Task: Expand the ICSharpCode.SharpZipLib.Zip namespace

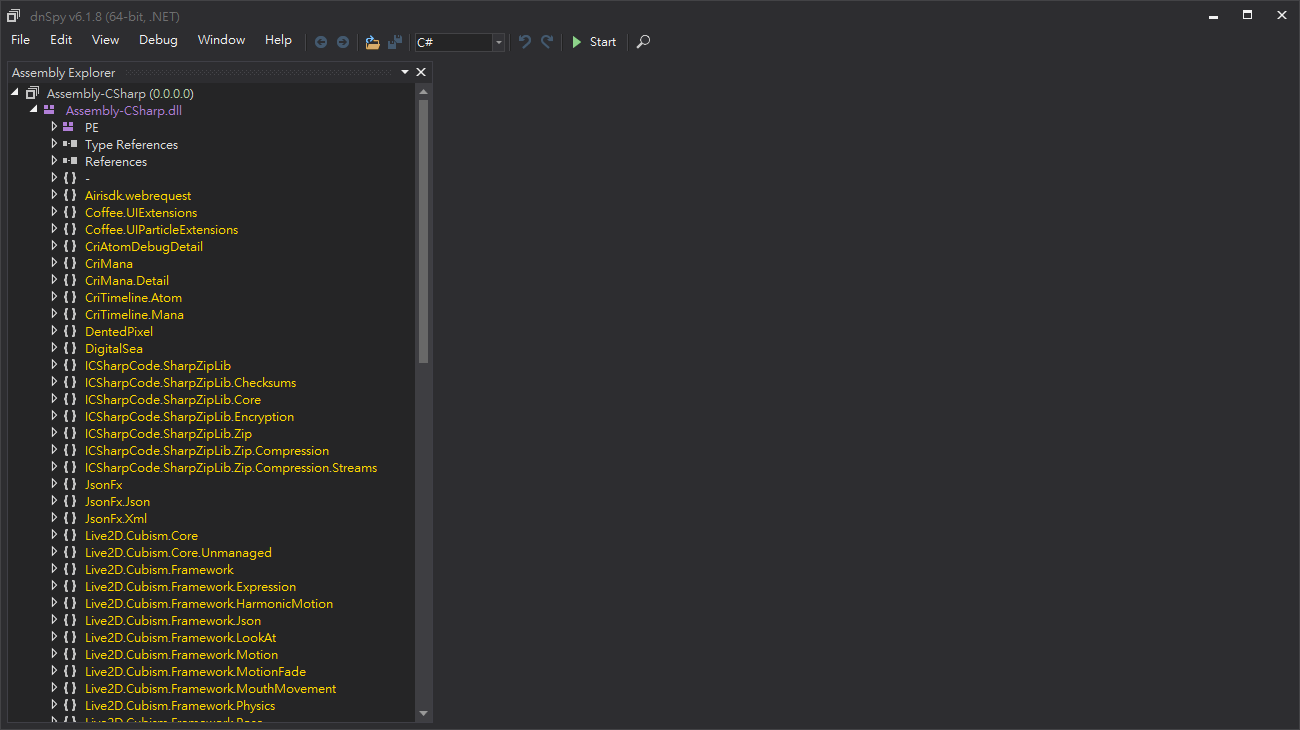Action: 54,433
